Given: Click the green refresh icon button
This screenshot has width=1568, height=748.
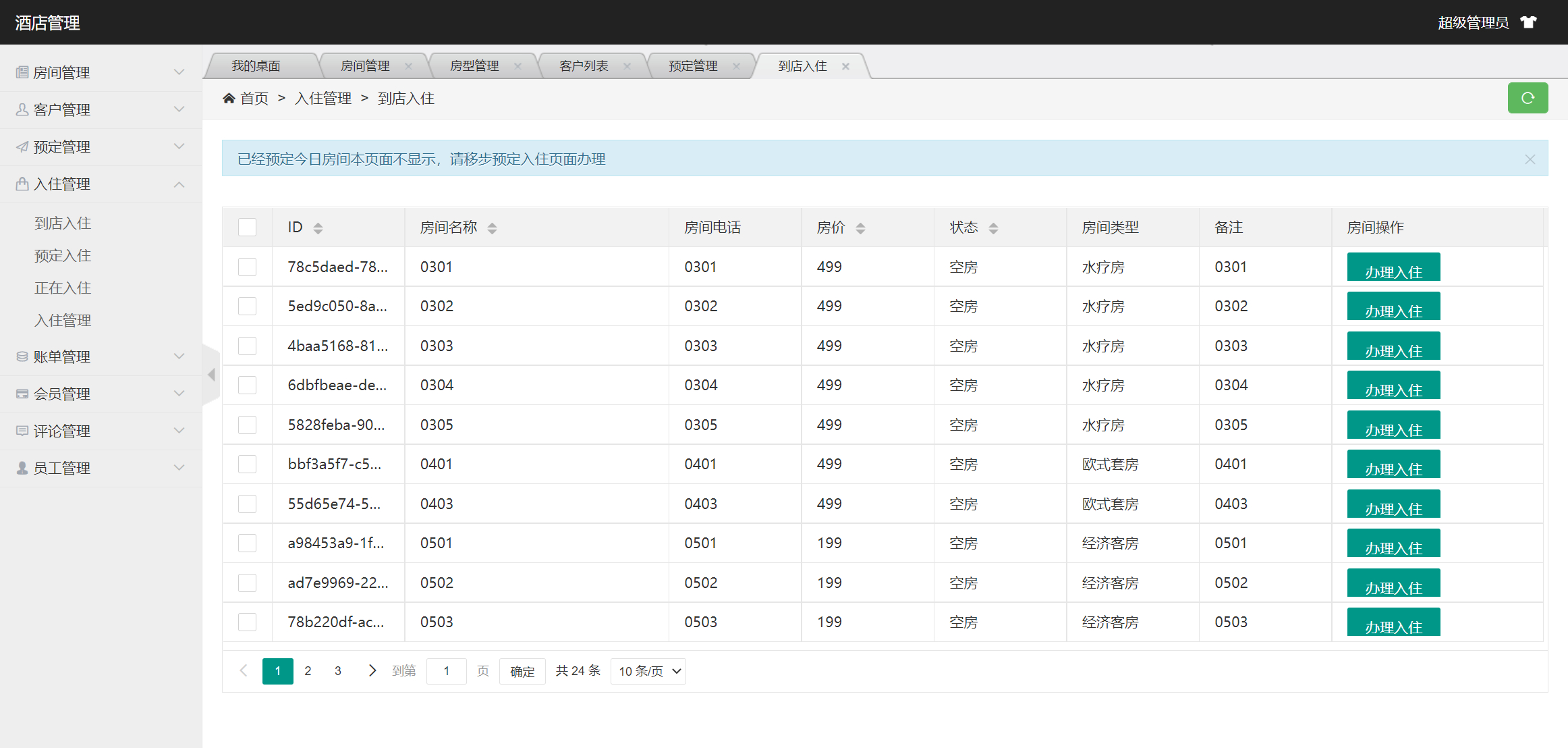Looking at the screenshot, I should [x=1528, y=99].
